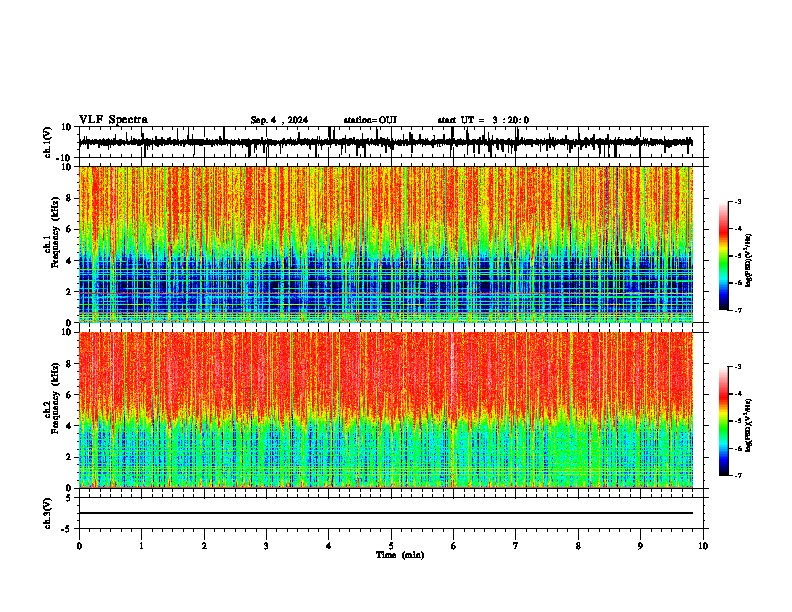792x612 pixels.
Task: Click time axis tick label "1"
Action: point(141,546)
